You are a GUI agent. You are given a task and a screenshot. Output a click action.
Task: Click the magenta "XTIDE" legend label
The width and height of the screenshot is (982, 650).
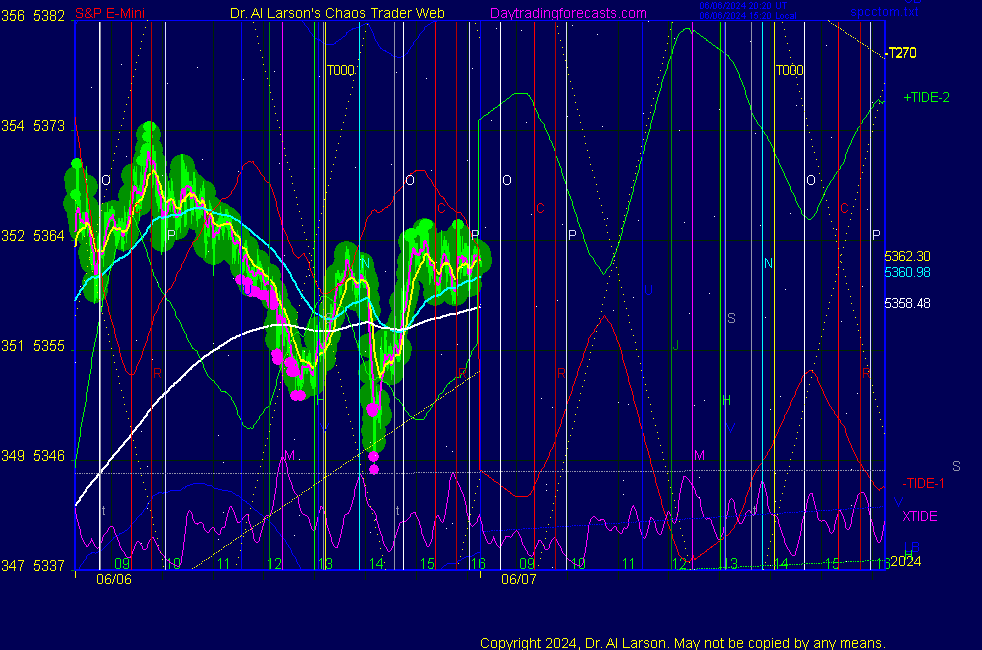click(919, 516)
